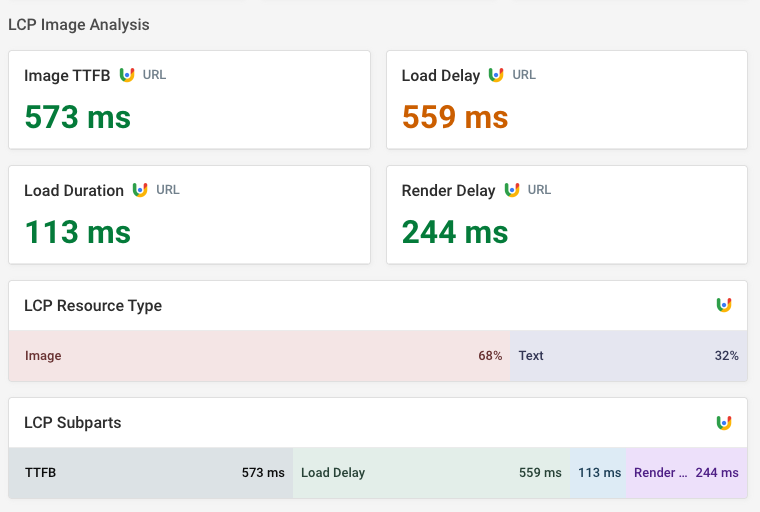Click the Load Delay card title
Image resolution: width=760 pixels, height=512 pixels.
pyautogui.click(x=441, y=76)
